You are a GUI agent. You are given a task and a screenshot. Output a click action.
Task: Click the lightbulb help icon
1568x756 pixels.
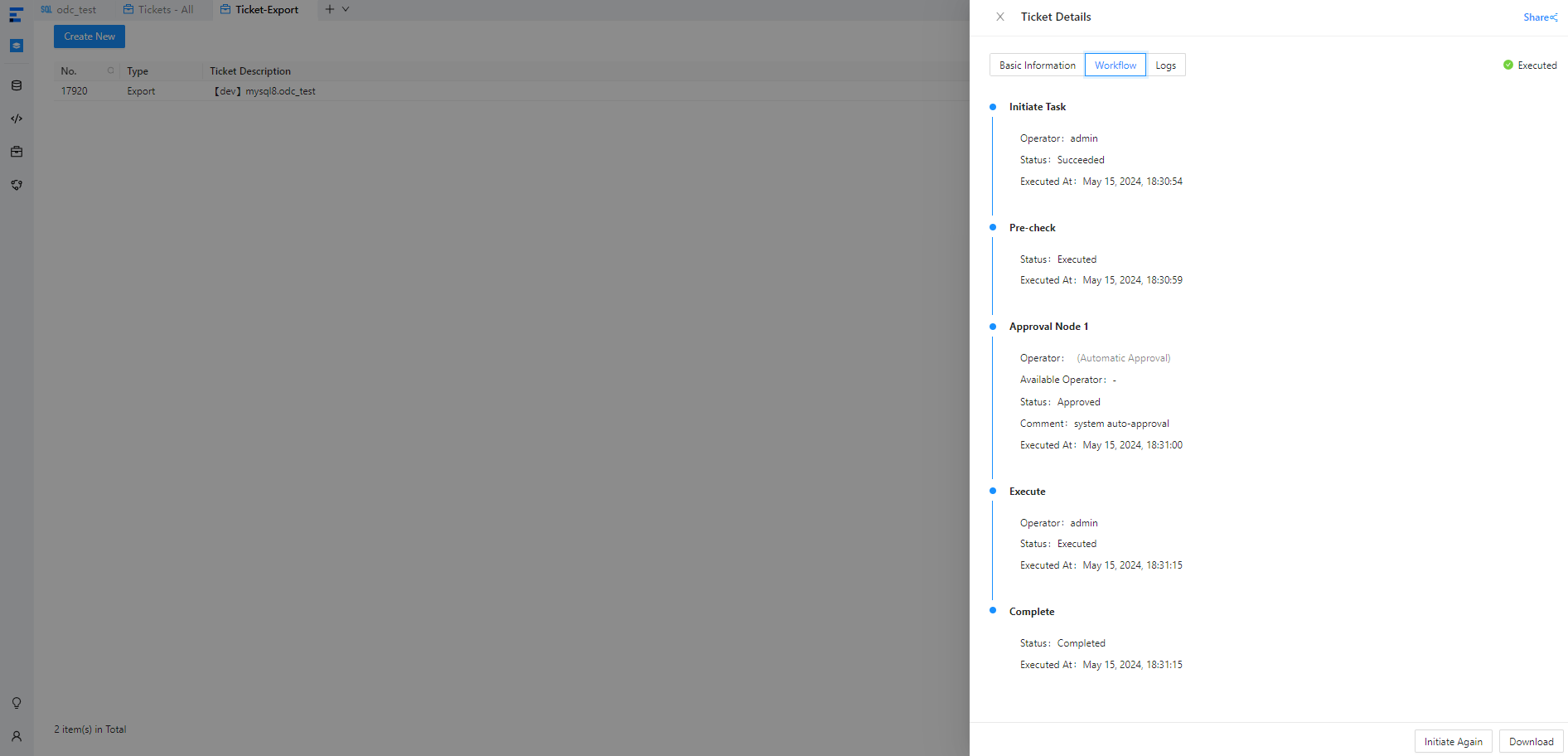(x=17, y=703)
